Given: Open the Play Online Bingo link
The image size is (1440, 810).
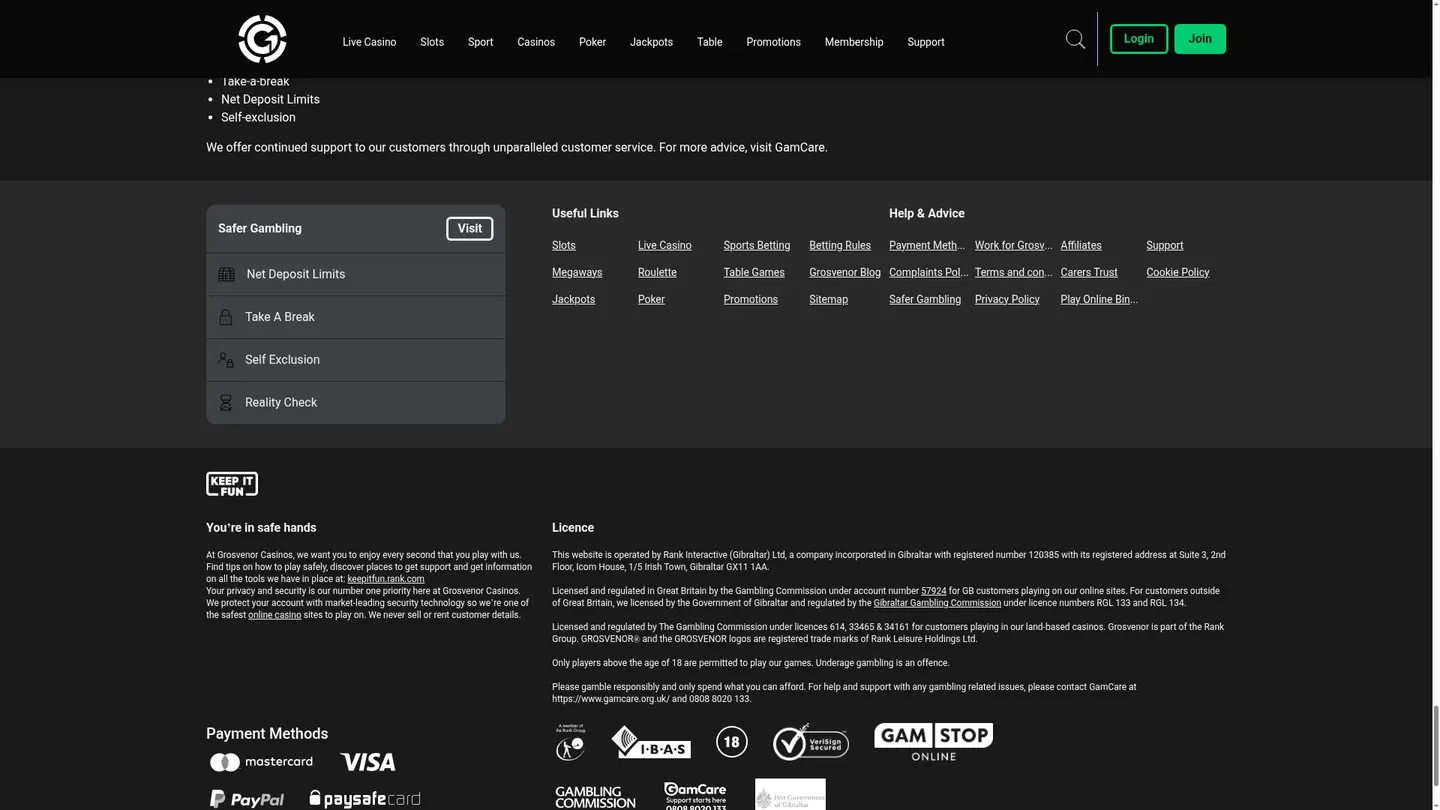Looking at the screenshot, I should point(1100,299).
